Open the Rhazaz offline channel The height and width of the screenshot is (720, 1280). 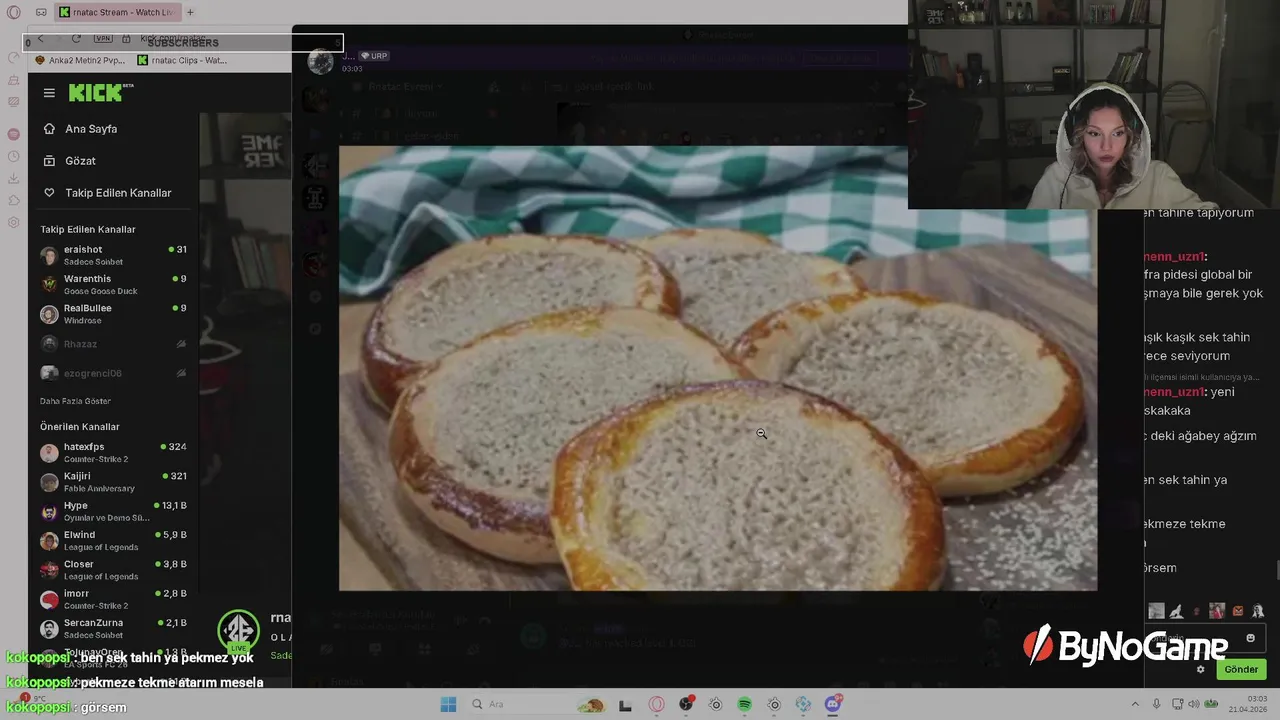click(x=113, y=344)
